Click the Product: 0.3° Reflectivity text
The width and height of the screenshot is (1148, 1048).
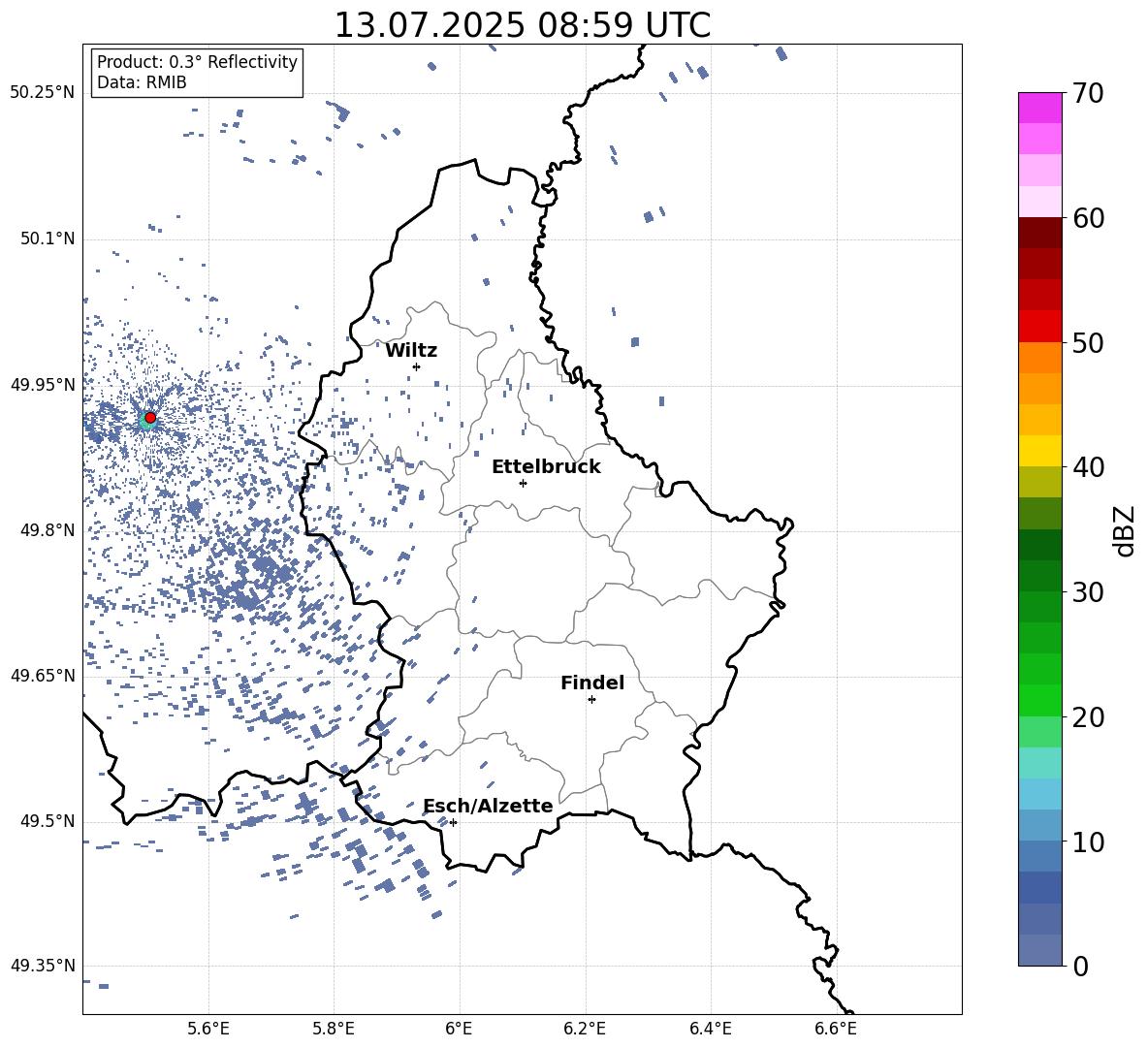point(197,61)
